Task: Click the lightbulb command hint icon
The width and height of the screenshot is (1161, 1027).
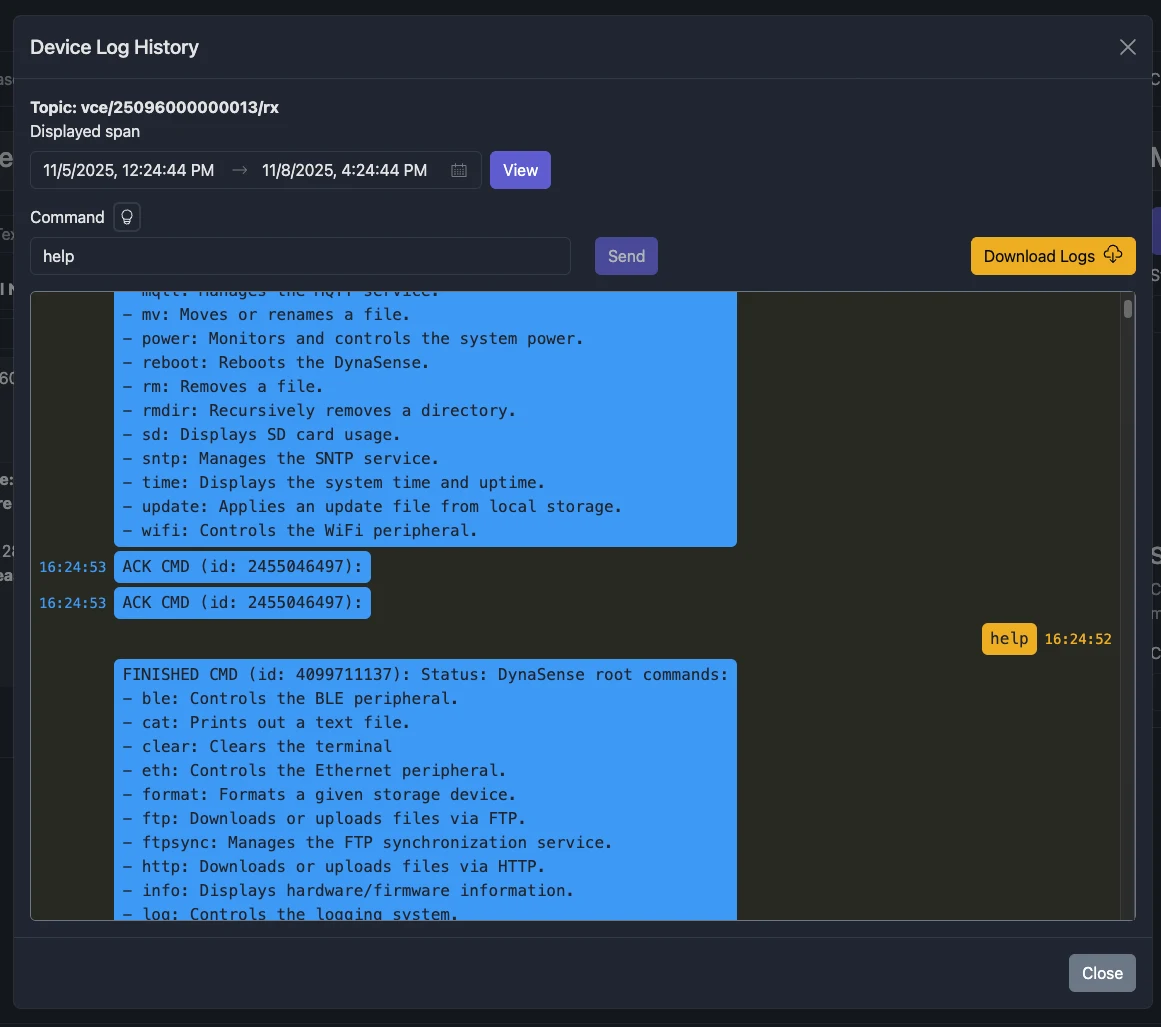Action: tap(126, 217)
